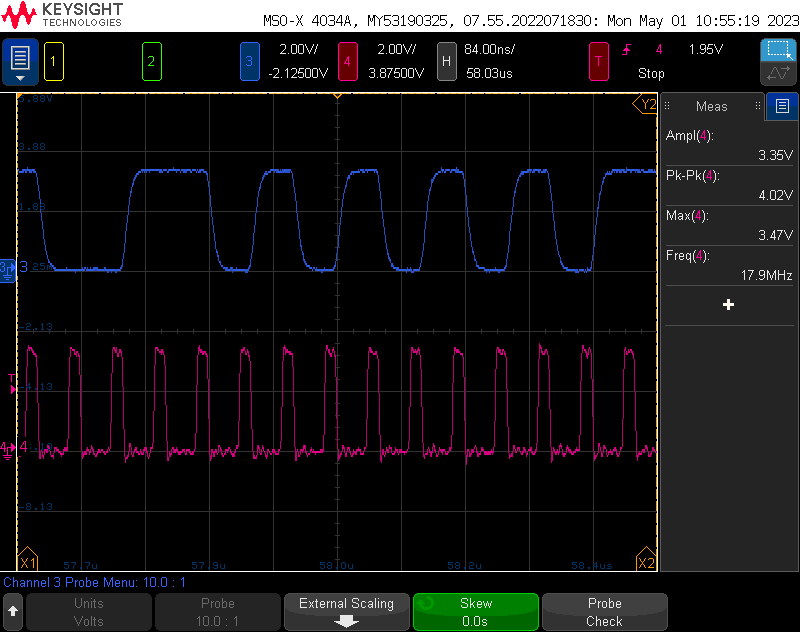The image size is (800, 632).
Task: Select the Y2 cursor marker
Action: click(647, 104)
